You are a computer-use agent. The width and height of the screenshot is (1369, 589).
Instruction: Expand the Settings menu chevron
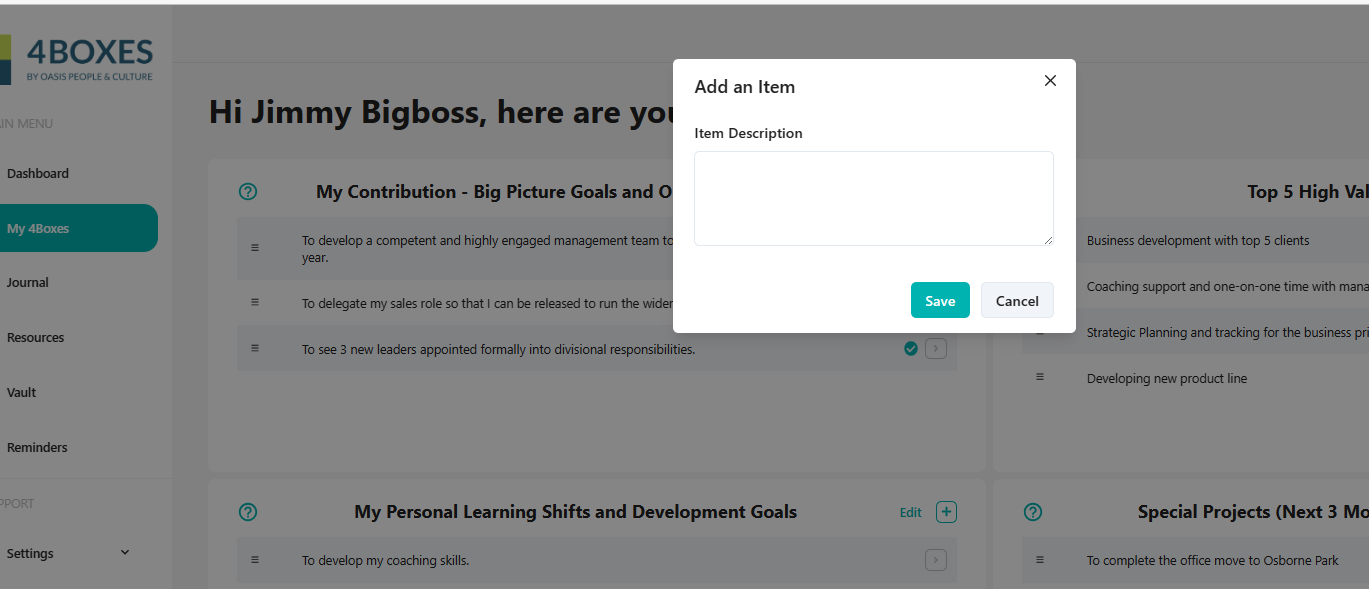click(x=125, y=552)
